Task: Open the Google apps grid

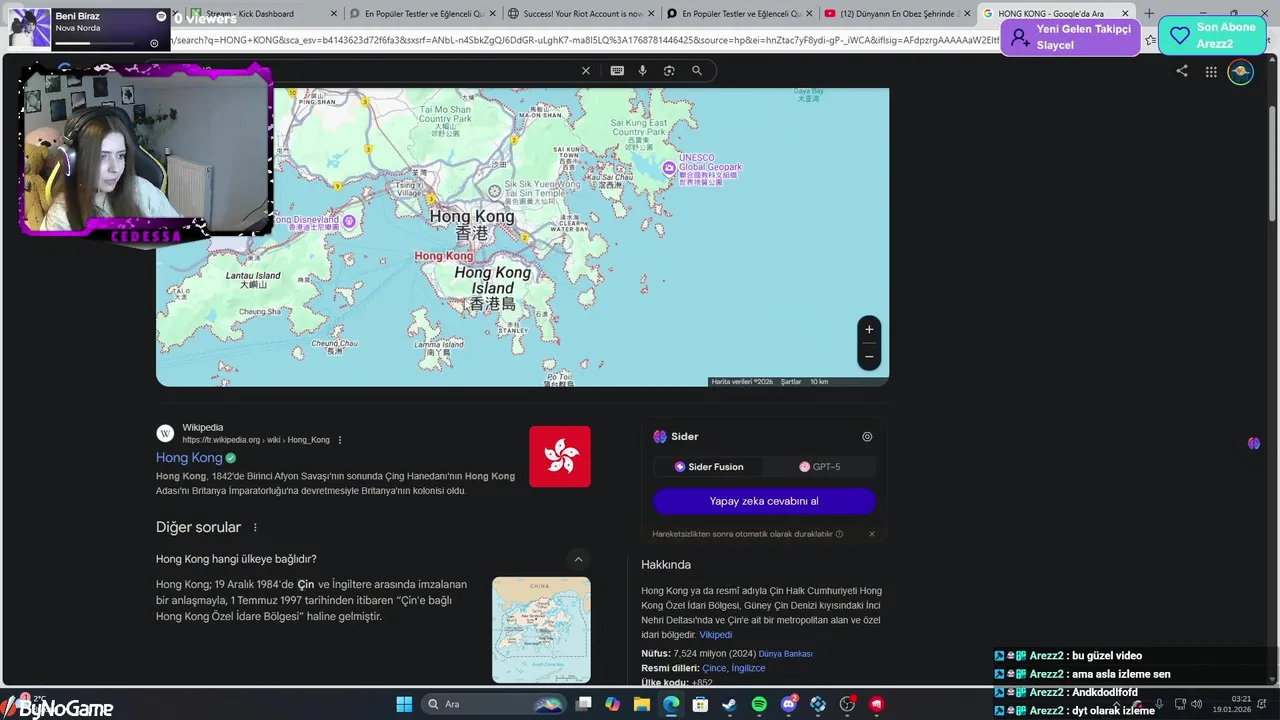Action: (x=1211, y=72)
